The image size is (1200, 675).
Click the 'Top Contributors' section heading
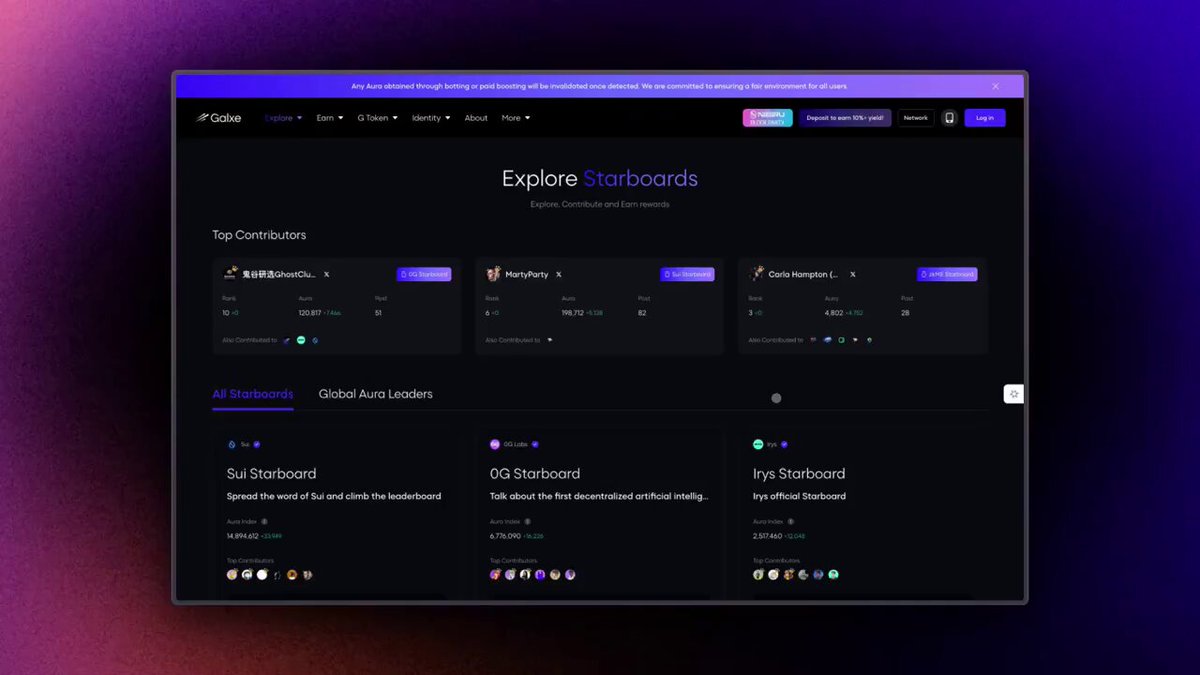pos(259,235)
